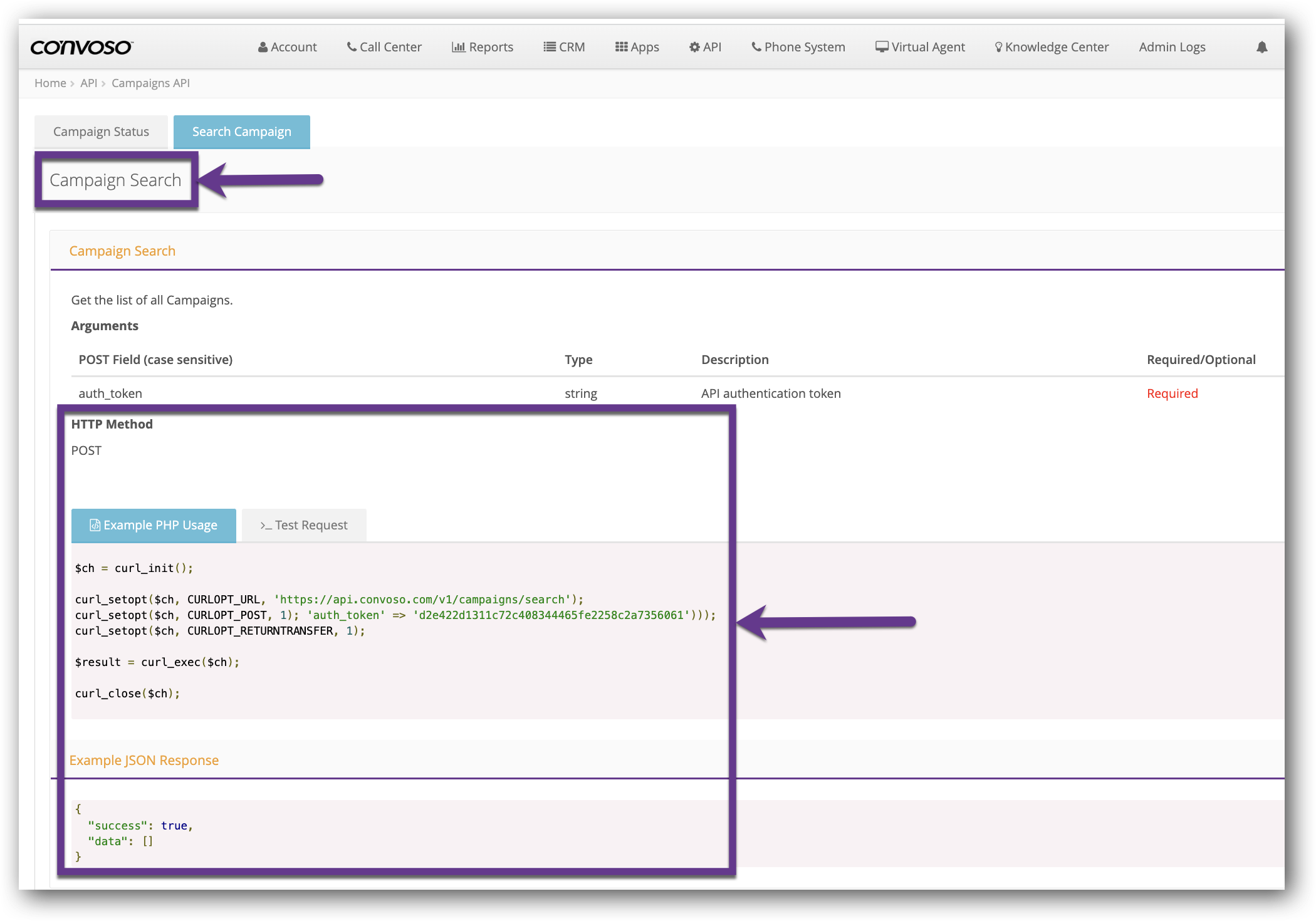
Task: Click the '$result = curl_exec($ch);' line
Action: pos(157,662)
